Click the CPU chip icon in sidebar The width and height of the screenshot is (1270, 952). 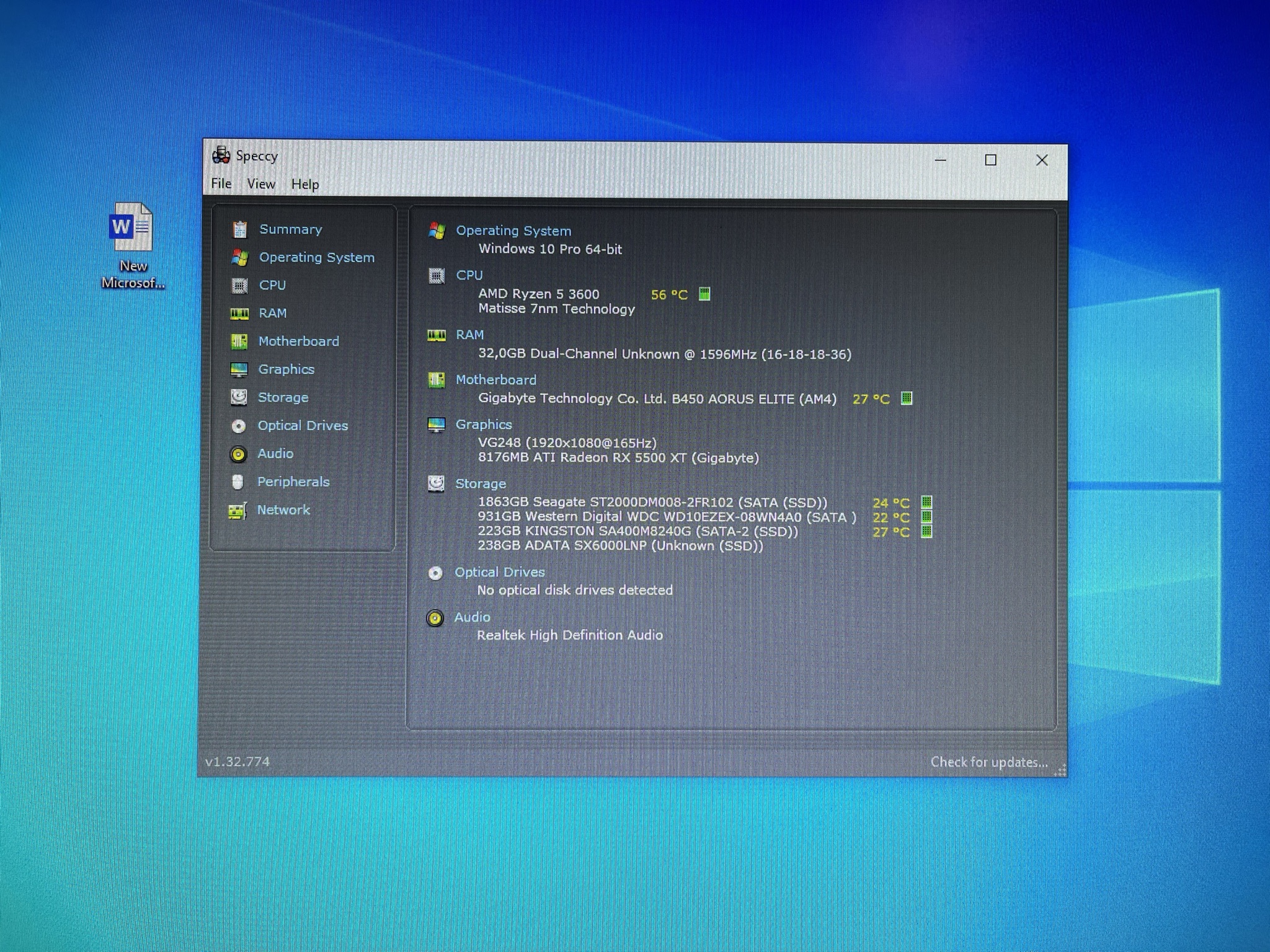pos(239,285)
